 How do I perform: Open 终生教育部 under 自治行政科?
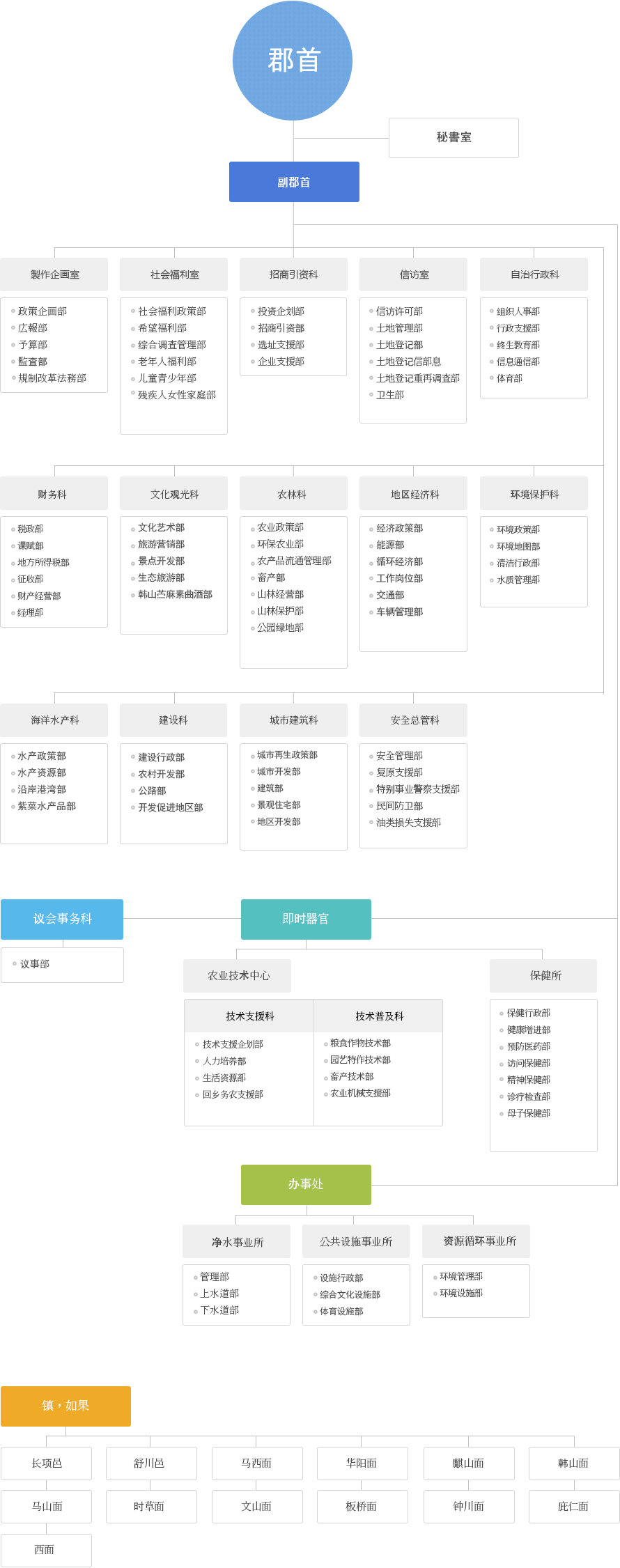pyautogui.click(x=518, y=345)
